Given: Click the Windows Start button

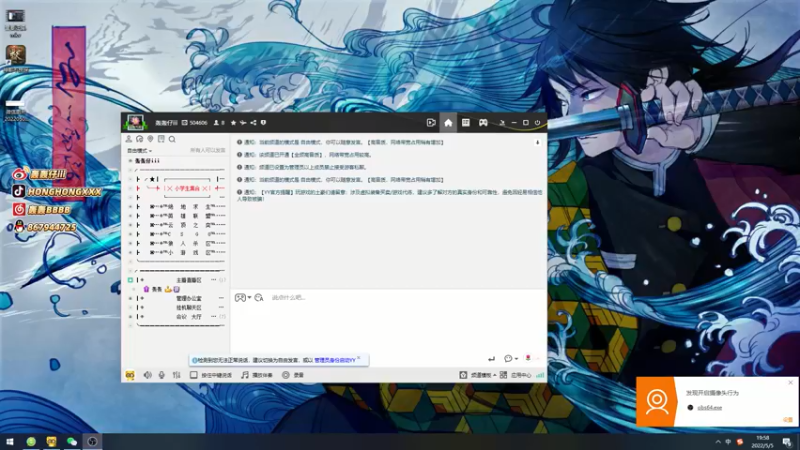Looking at the screenshot, I should click(10, 442).
